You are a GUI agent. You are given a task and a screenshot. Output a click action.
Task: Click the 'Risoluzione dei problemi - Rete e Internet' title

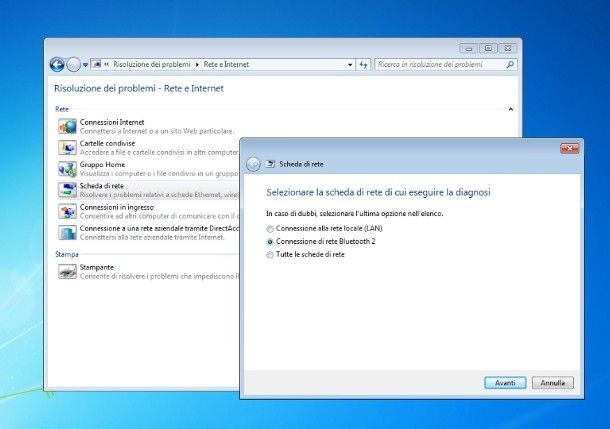[x=139, y=88]
